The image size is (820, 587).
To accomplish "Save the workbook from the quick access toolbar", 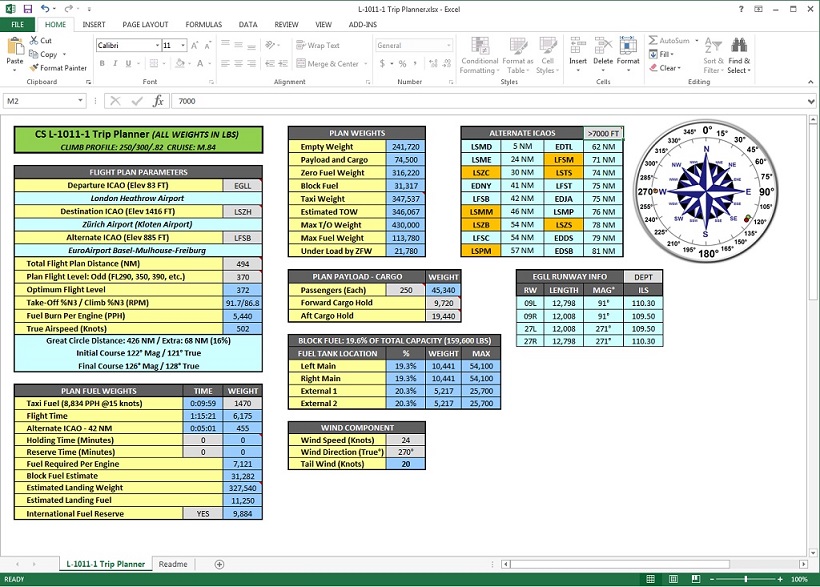I will [28, 9].
